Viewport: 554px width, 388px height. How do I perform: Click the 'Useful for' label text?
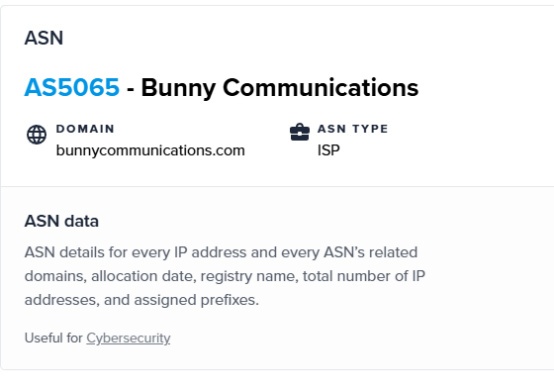(53, 338)
